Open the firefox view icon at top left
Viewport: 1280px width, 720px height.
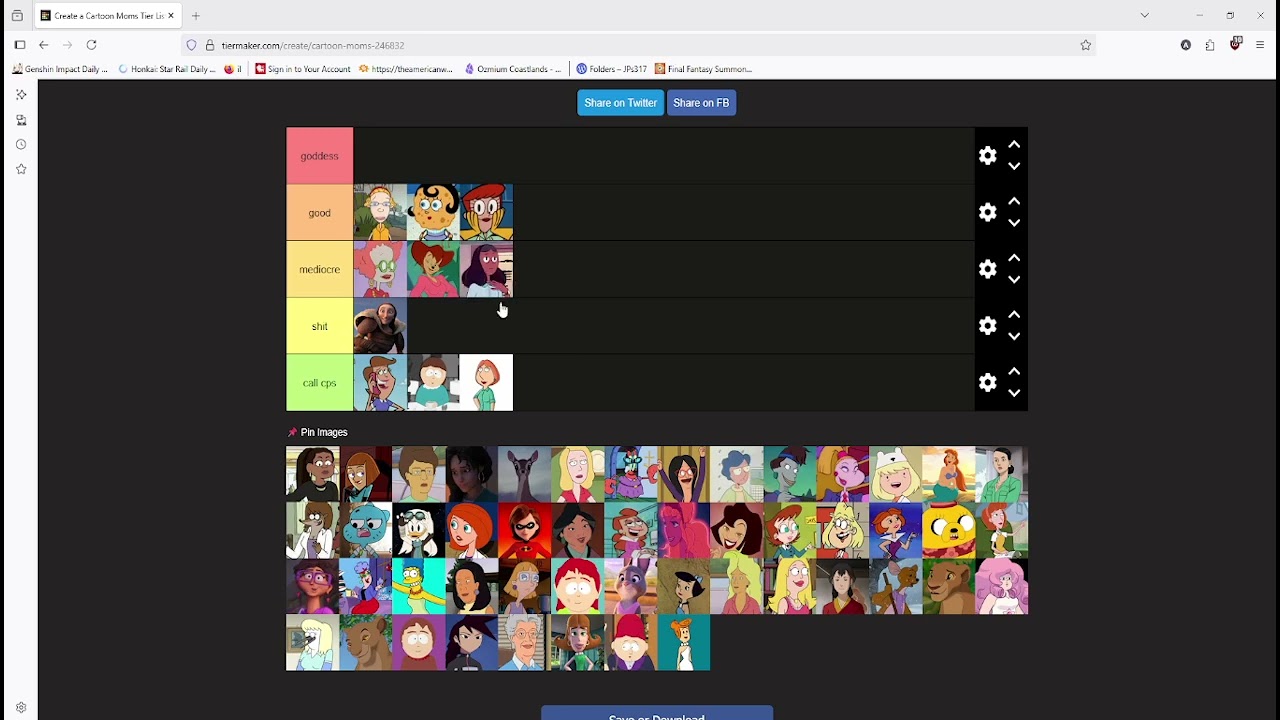click(x=17, y=16)
